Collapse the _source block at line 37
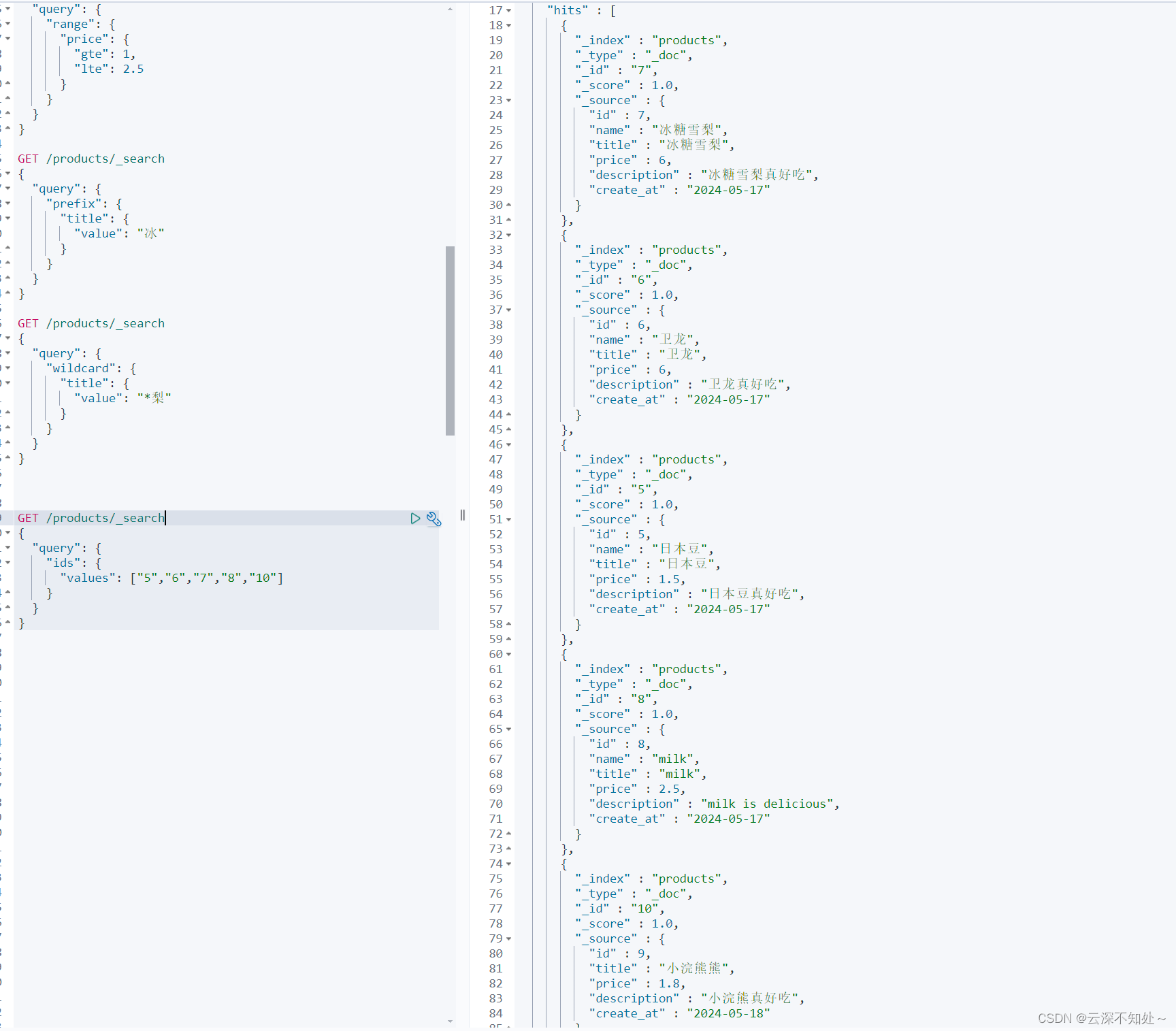The width and height of the screenshot is (1176, 1031). click(508, 310)
